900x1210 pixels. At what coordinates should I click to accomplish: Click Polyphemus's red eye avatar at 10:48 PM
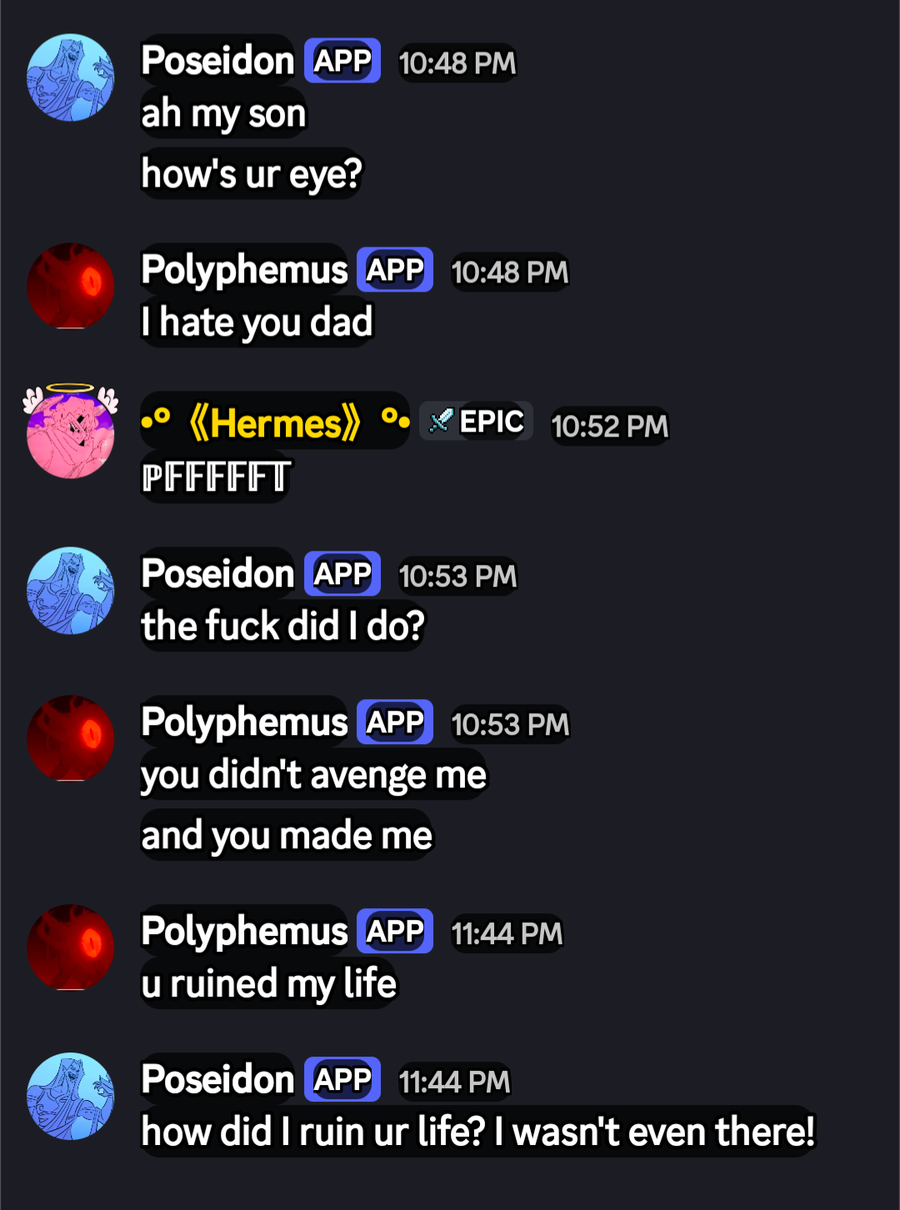[x=70, y=286]
